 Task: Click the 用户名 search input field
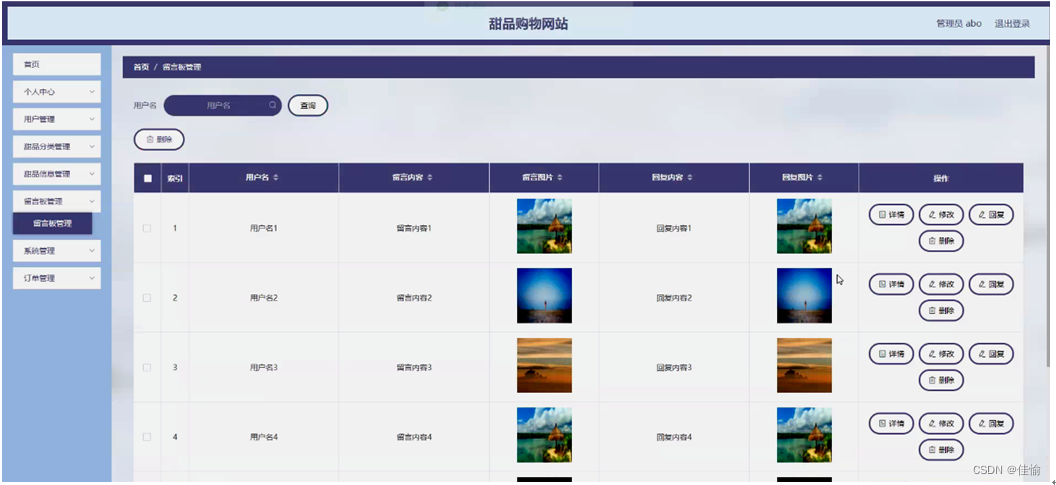point(218,105)
